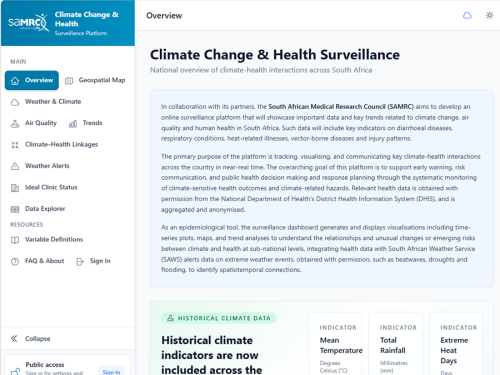Viewport: 500px width, 375px height.
Task: Click the Air Quality flask icon
Action: (x=15, y=124)
